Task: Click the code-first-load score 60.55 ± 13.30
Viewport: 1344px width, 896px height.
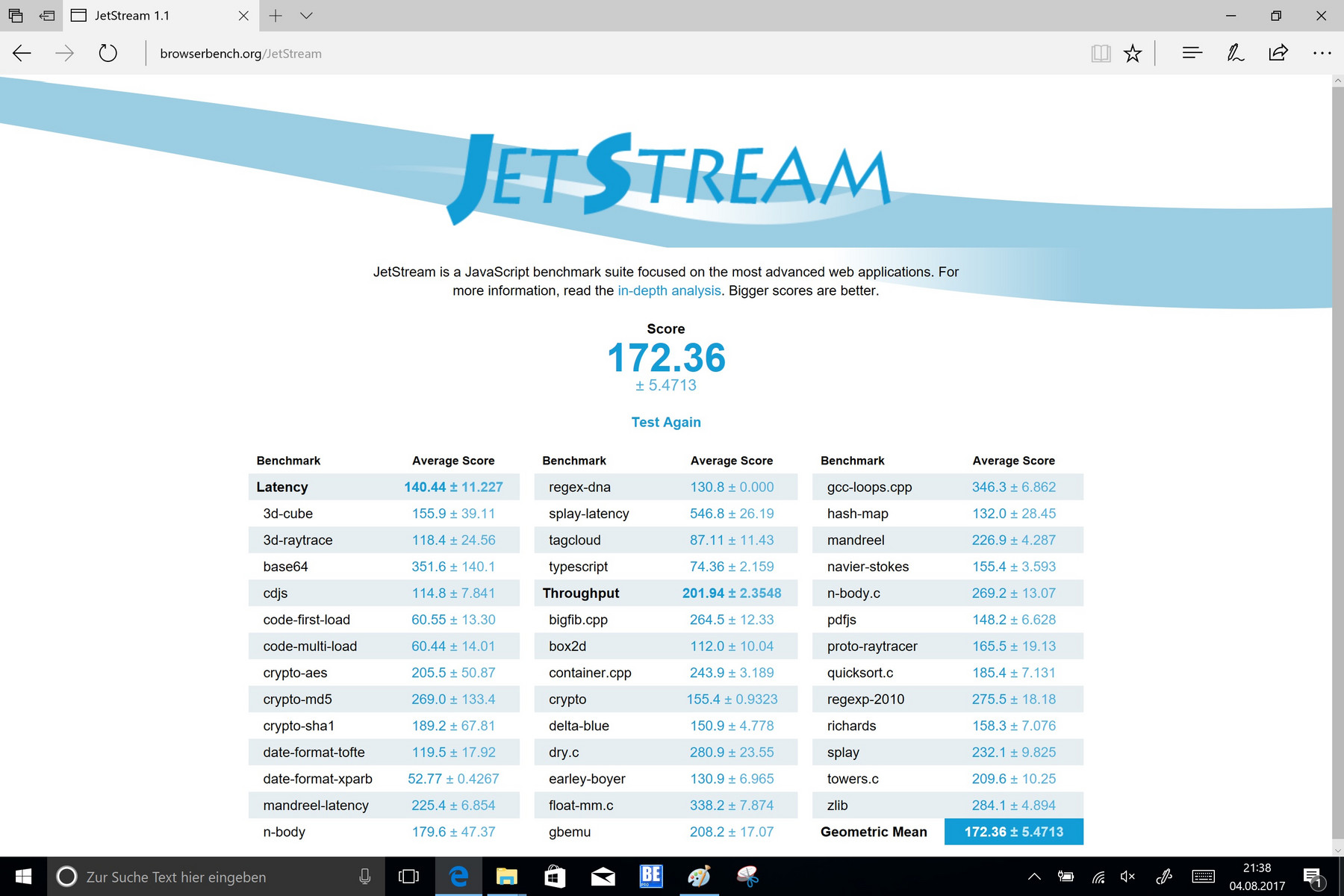Action: tap(453, 620)
